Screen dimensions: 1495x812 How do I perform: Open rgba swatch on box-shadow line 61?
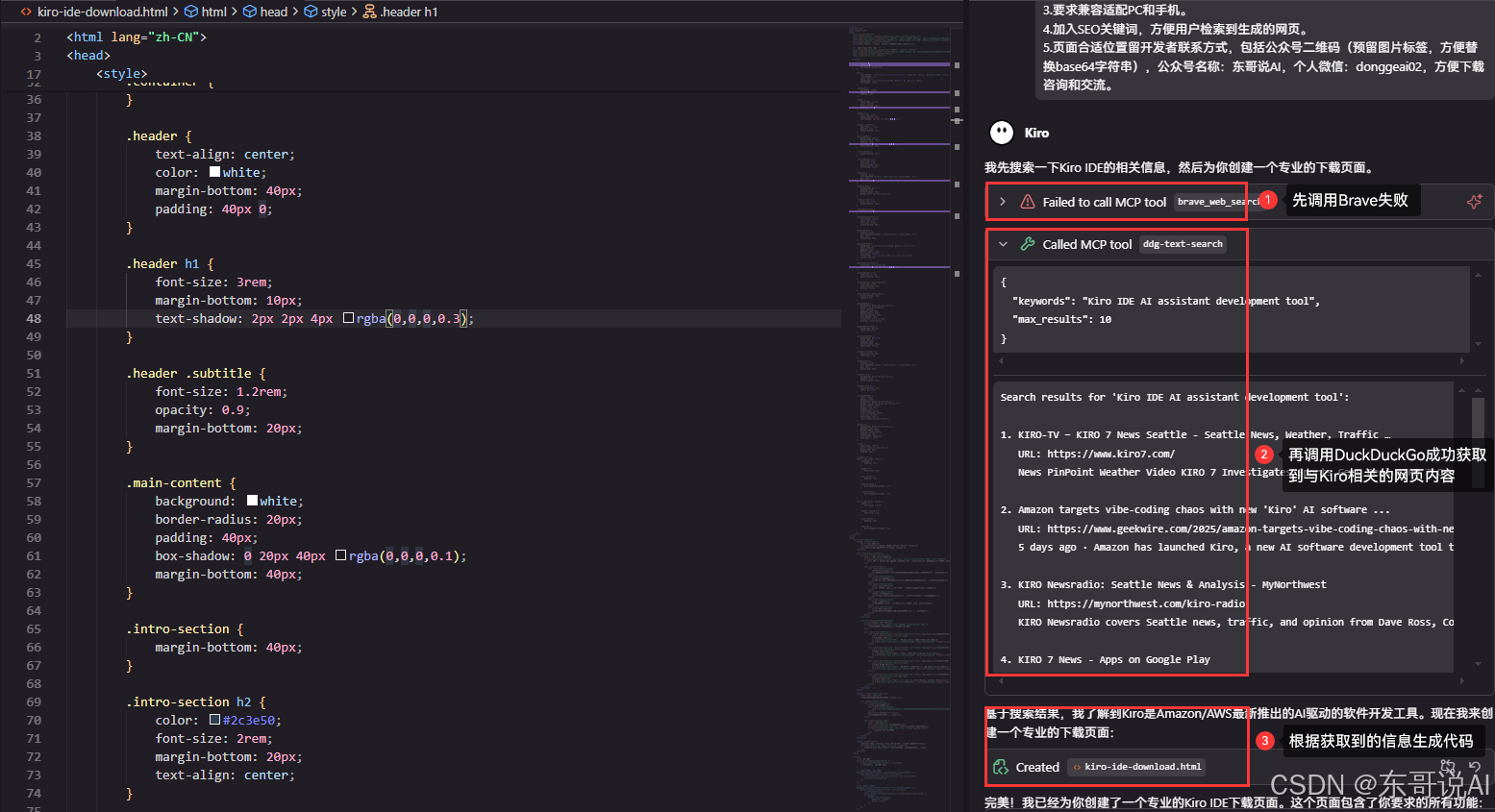pyautogui.click(x=340, y=555)
